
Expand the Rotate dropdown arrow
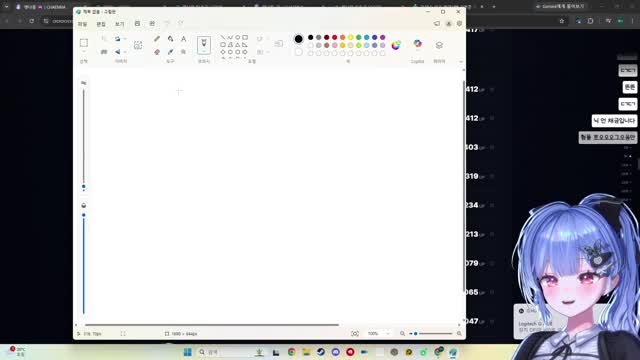coord(125,39)
